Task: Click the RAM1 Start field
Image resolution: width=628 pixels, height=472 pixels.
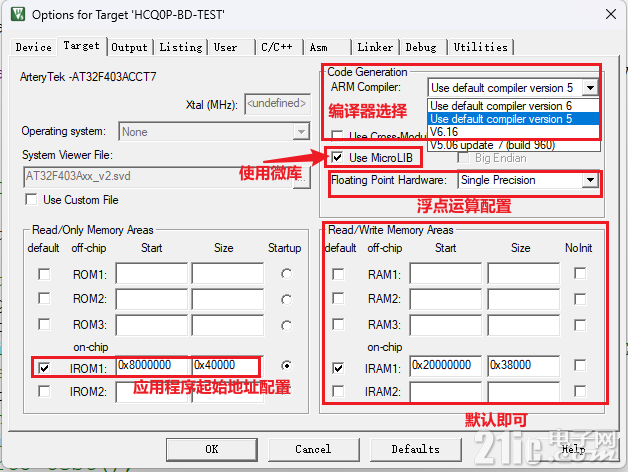Action: 445,274
